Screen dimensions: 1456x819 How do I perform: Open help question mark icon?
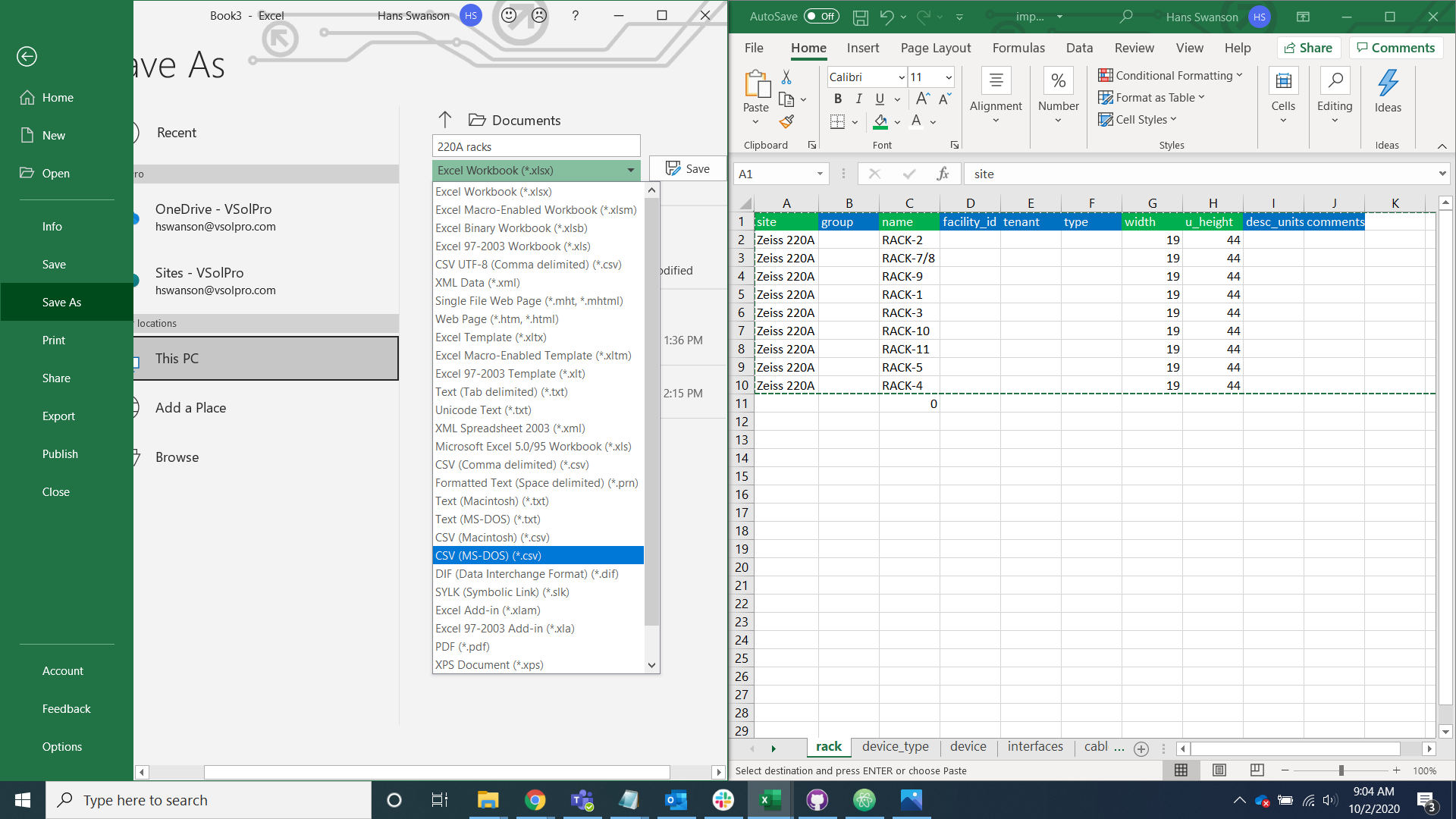[576, 15]
